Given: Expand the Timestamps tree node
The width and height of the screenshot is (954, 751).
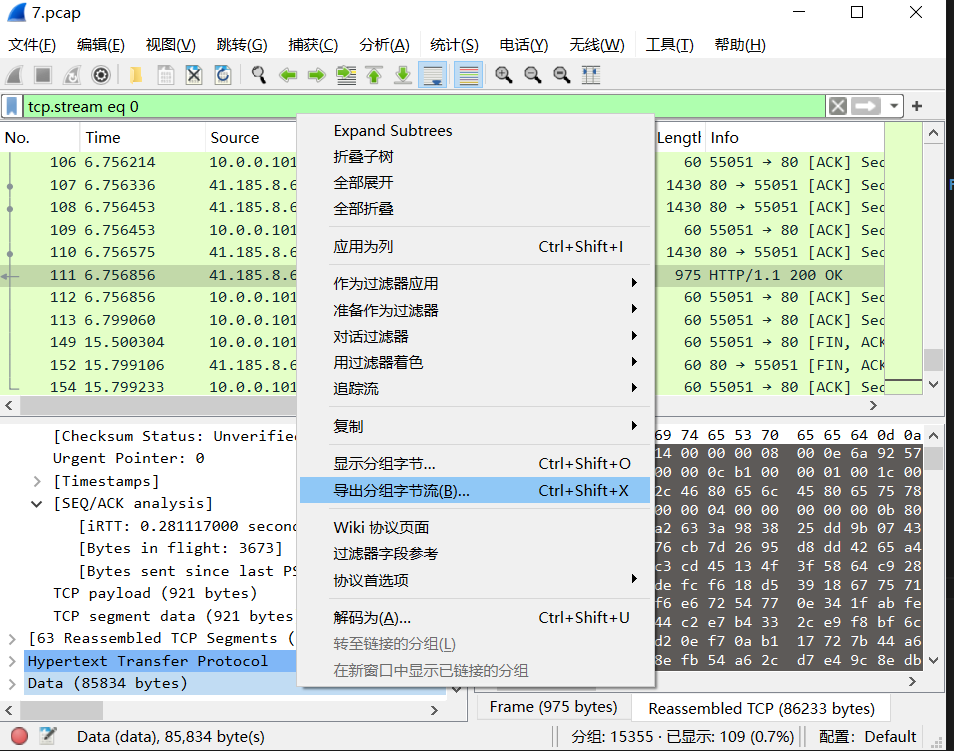Looking at the screenshot, I should click(38, 481).
